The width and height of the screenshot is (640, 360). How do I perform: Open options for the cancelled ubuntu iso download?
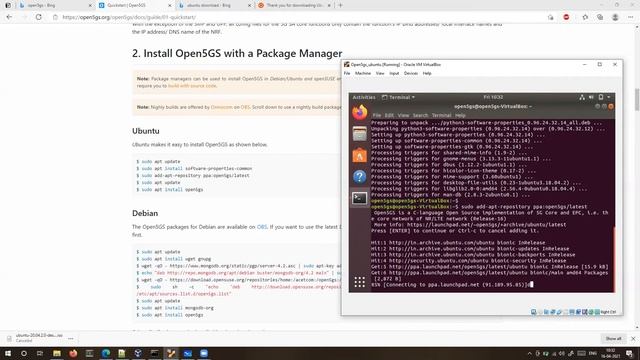71,338
